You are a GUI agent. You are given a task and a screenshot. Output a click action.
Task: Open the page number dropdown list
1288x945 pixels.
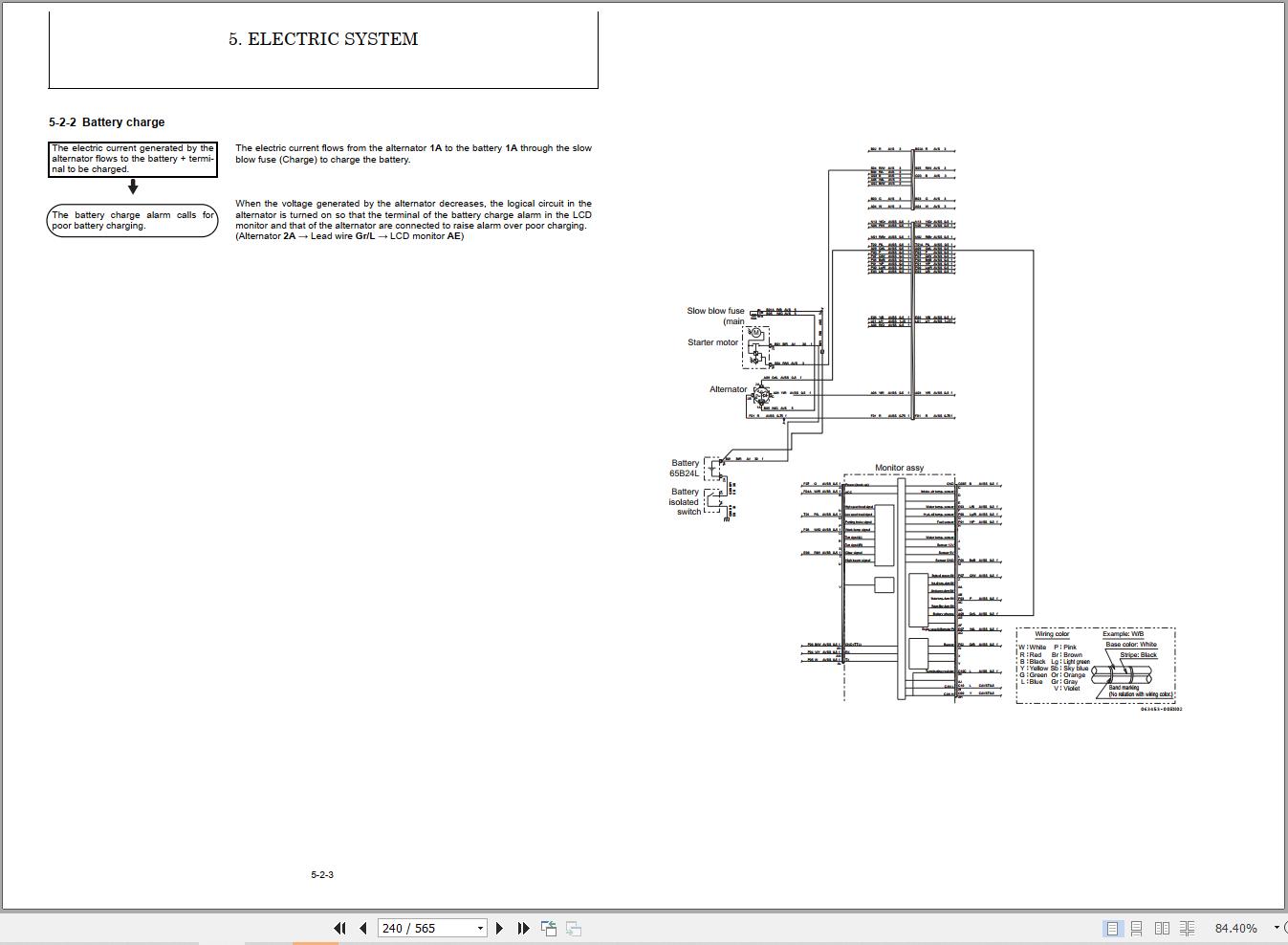(x=480, y=928)
